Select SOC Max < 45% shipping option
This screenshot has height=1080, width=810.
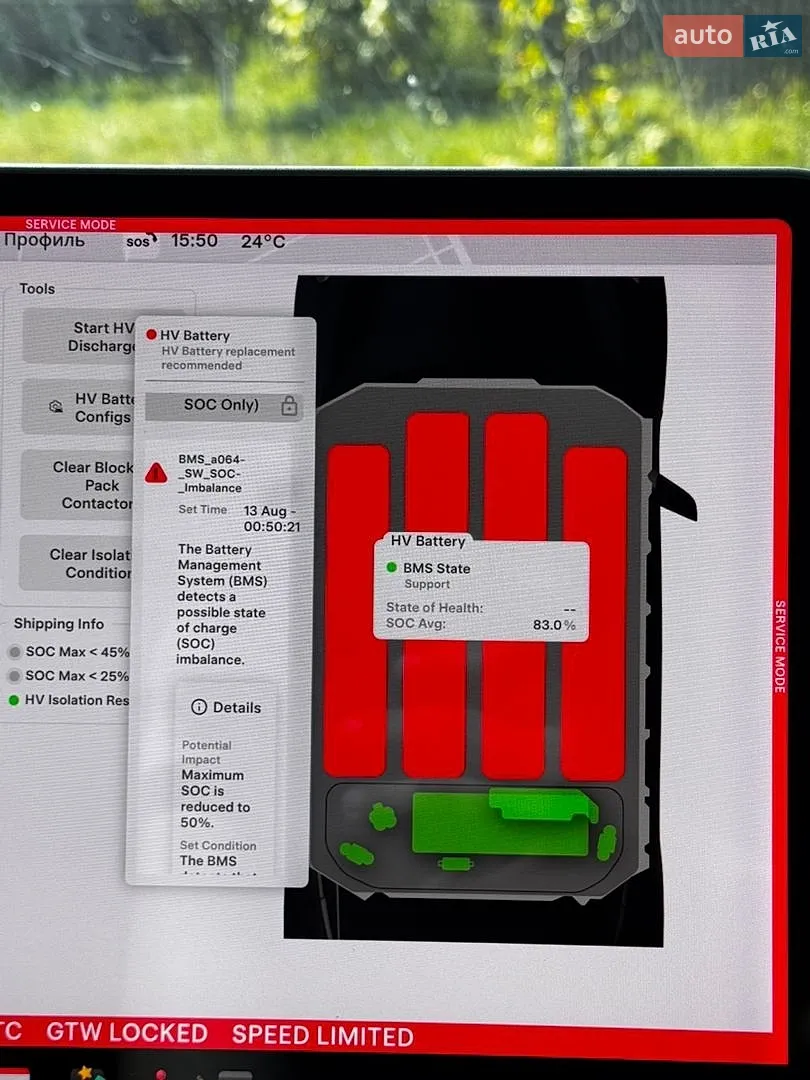point(68,652)
